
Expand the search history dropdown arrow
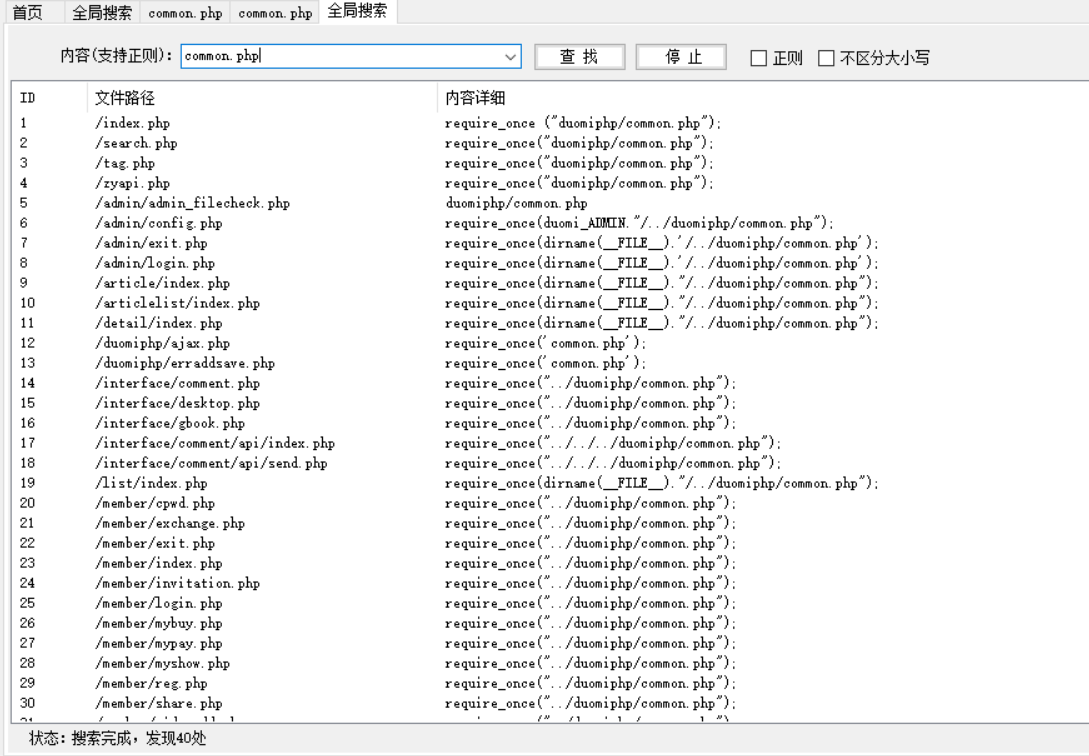point(511,57)
